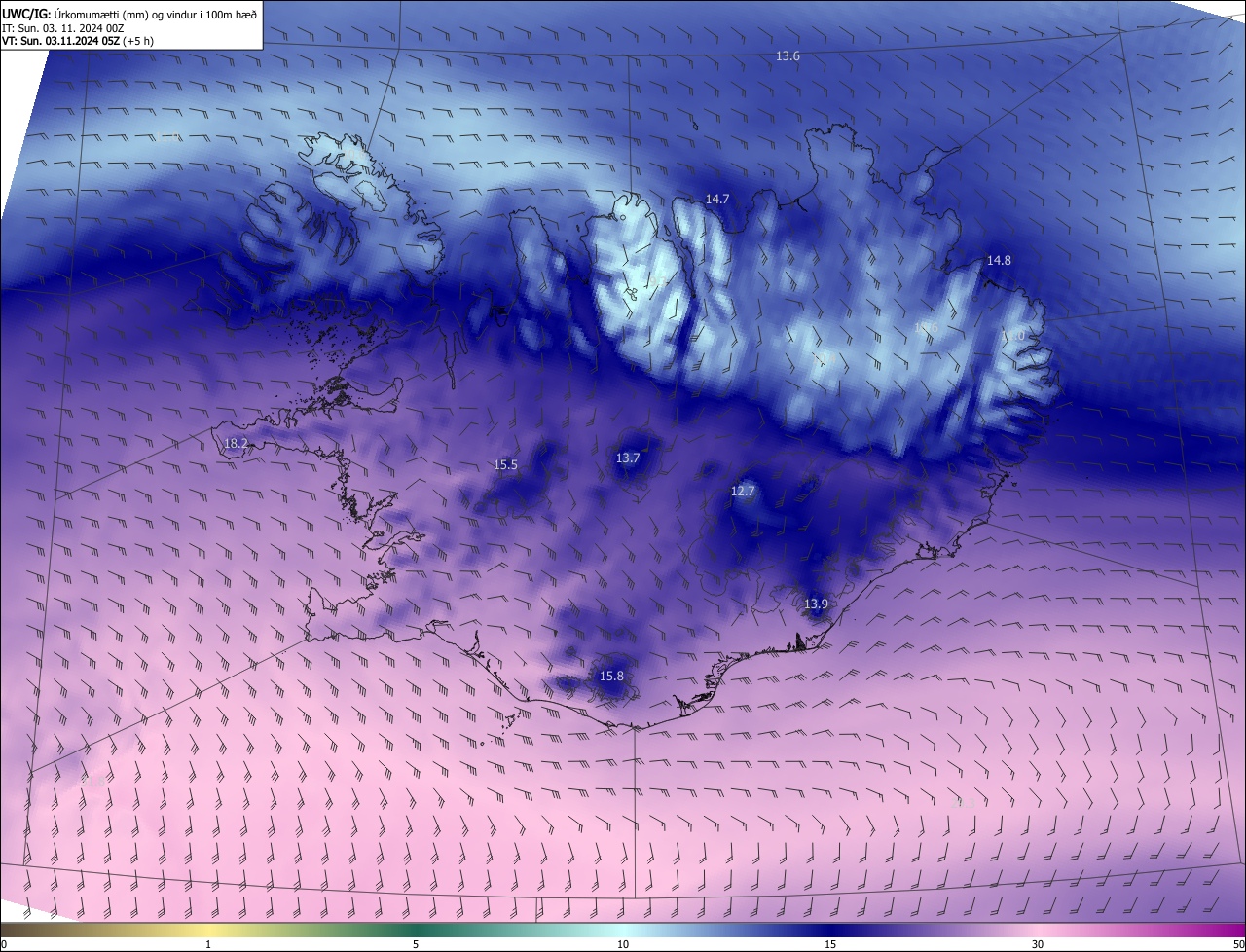Click the 5 tick on the colorbar
The height and width of the screenshot is (952, 1246).
click(416, 944)
